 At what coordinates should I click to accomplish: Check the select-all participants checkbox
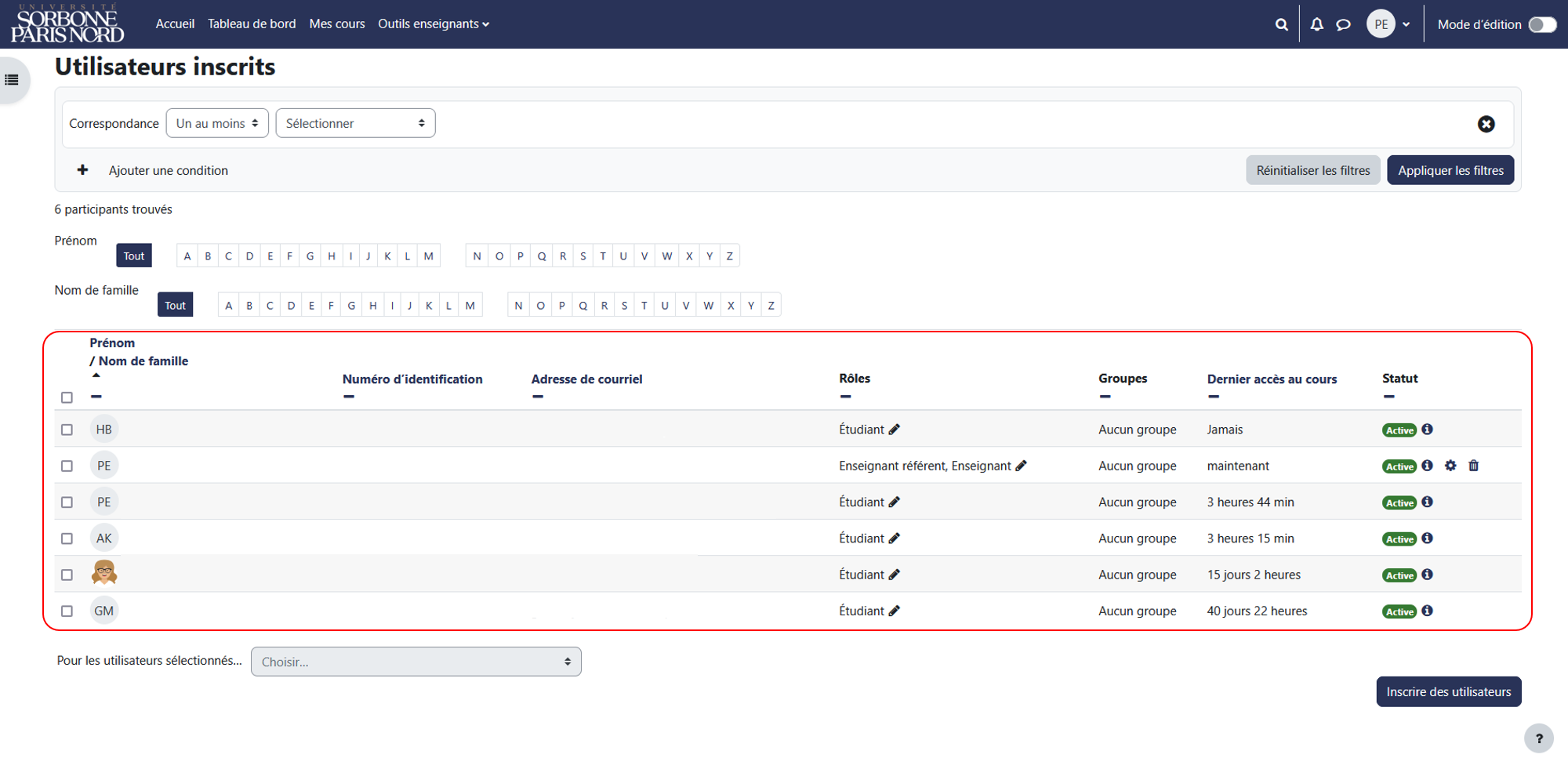pos(67,397)
